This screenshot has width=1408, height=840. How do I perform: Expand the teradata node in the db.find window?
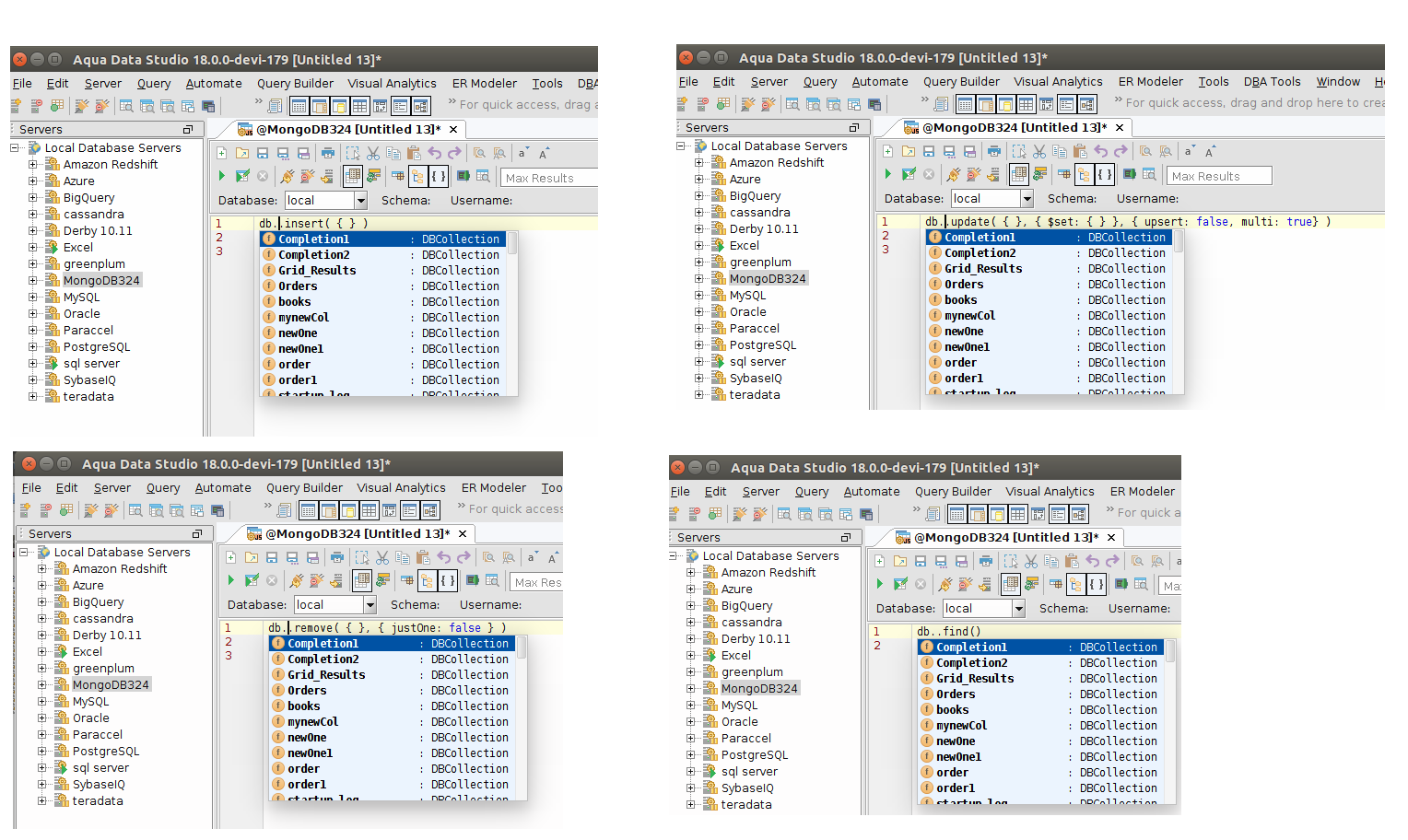tap(691, 805)
